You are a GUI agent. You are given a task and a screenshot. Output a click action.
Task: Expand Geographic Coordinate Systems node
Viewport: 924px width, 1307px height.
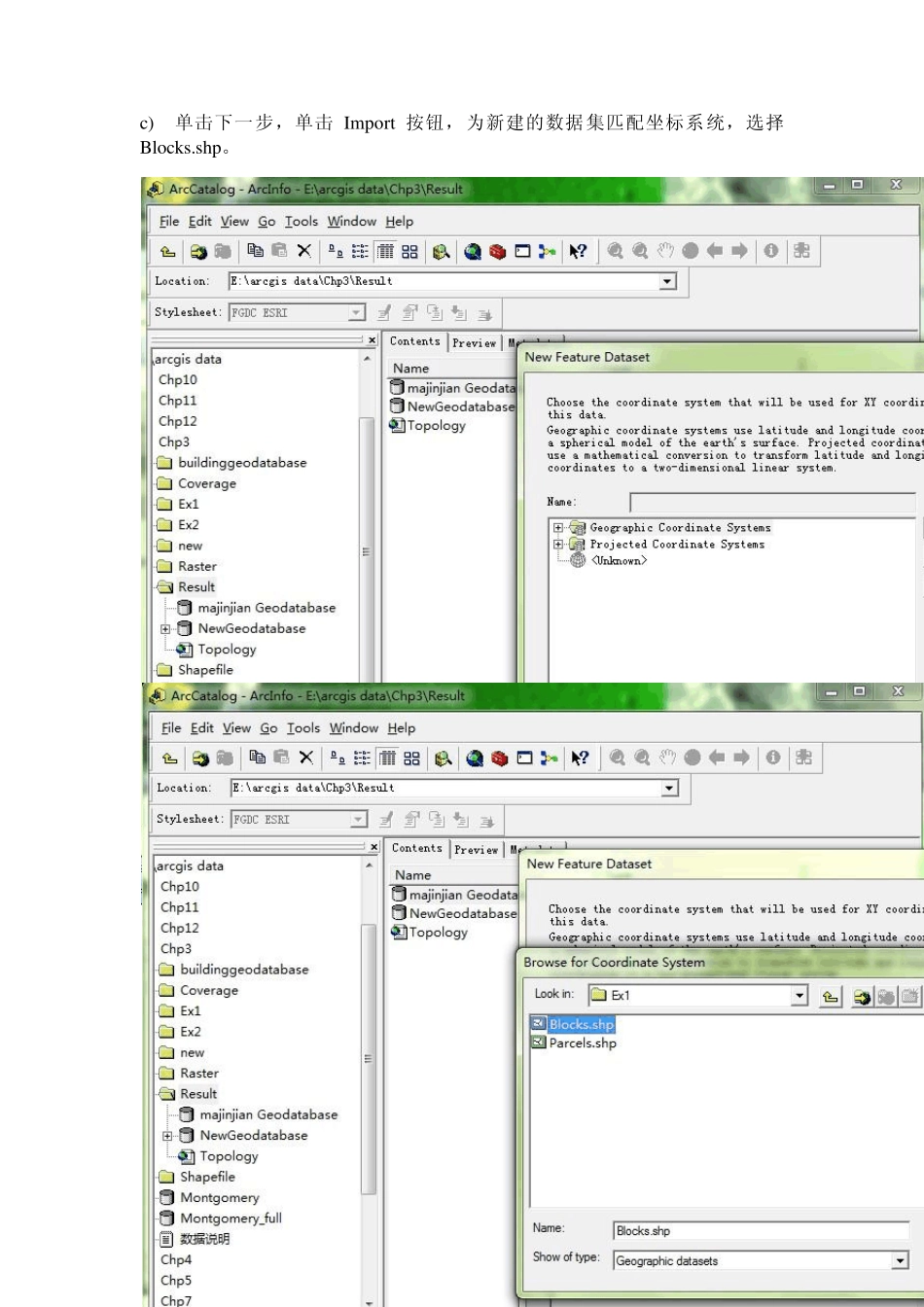[x=558, y=528]
